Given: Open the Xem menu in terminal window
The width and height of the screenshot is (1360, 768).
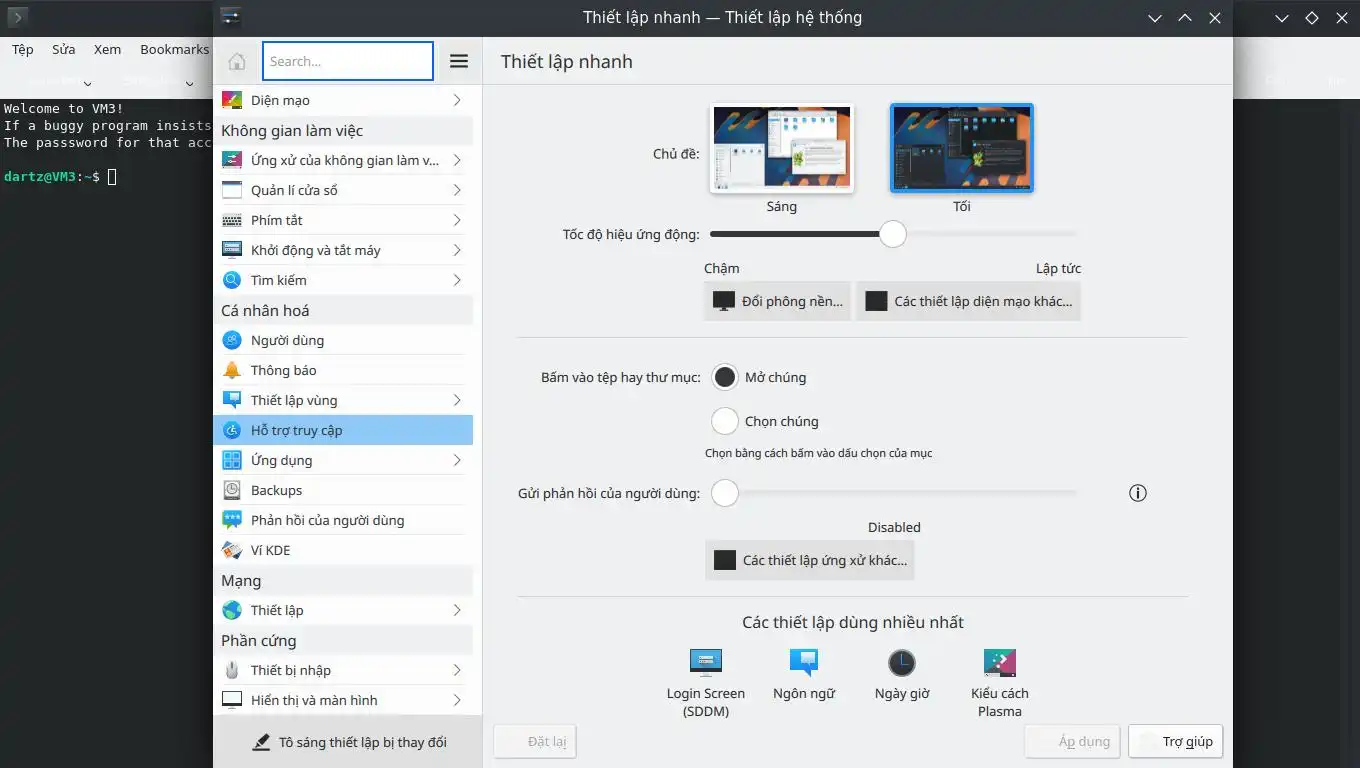Looking at the screenshot, I should 107,49.
